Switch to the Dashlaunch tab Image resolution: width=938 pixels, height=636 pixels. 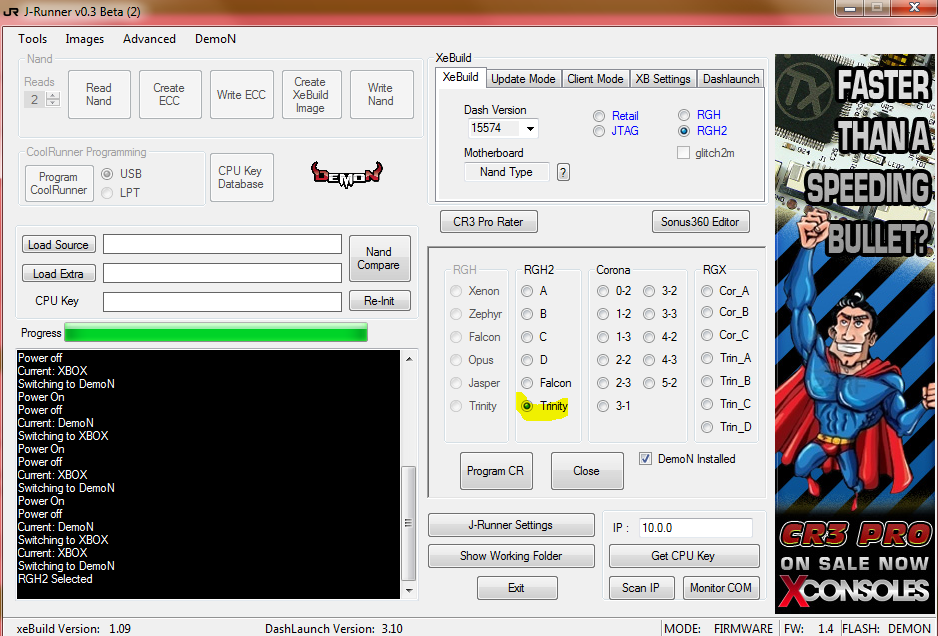(731, 79)
